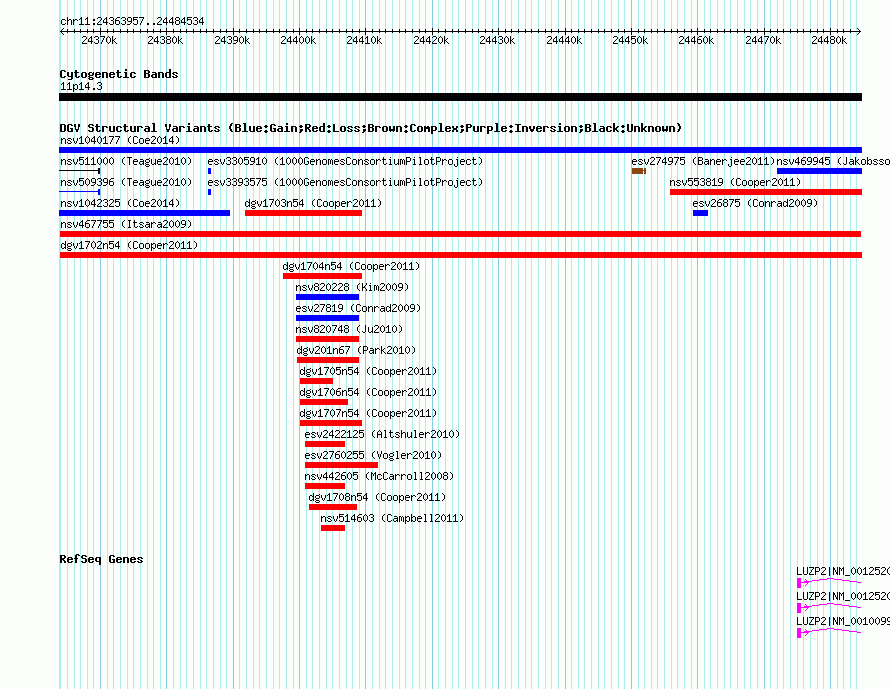Click the small esv3305910 blue marker
Viewport: 890px width, 689px height.
[209, 171]
